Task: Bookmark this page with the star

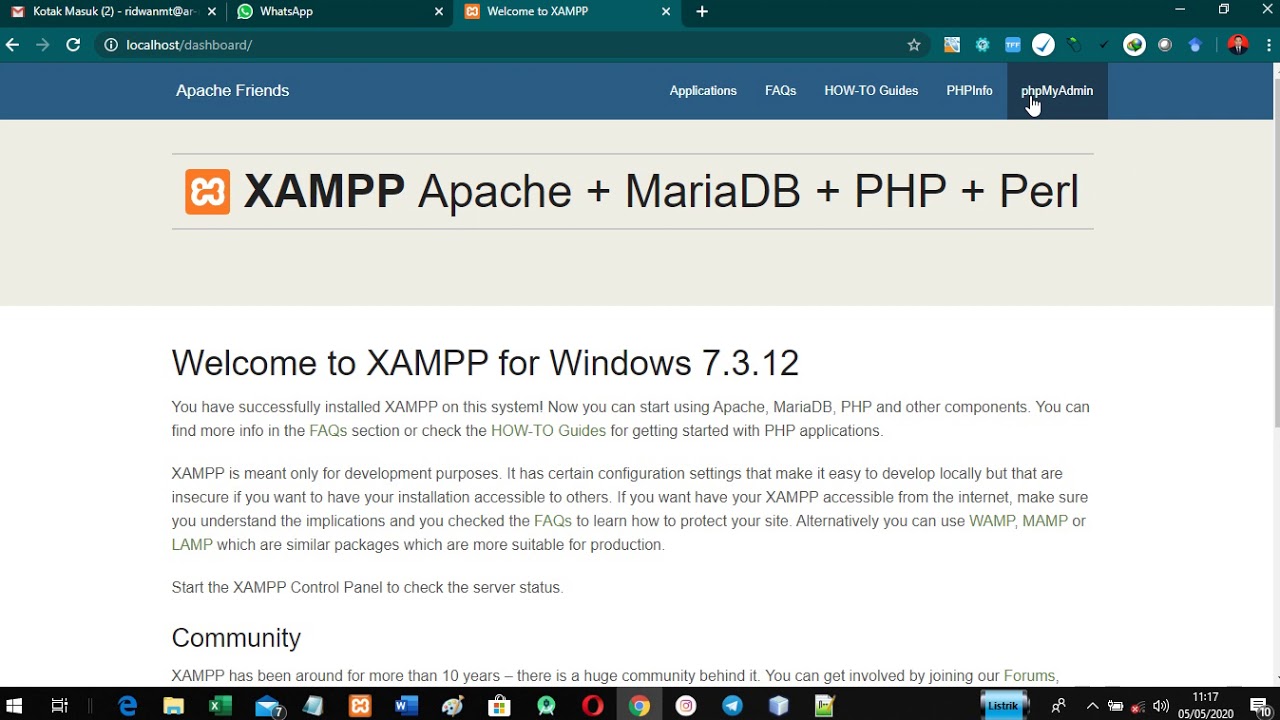Action: click(914, 45)
